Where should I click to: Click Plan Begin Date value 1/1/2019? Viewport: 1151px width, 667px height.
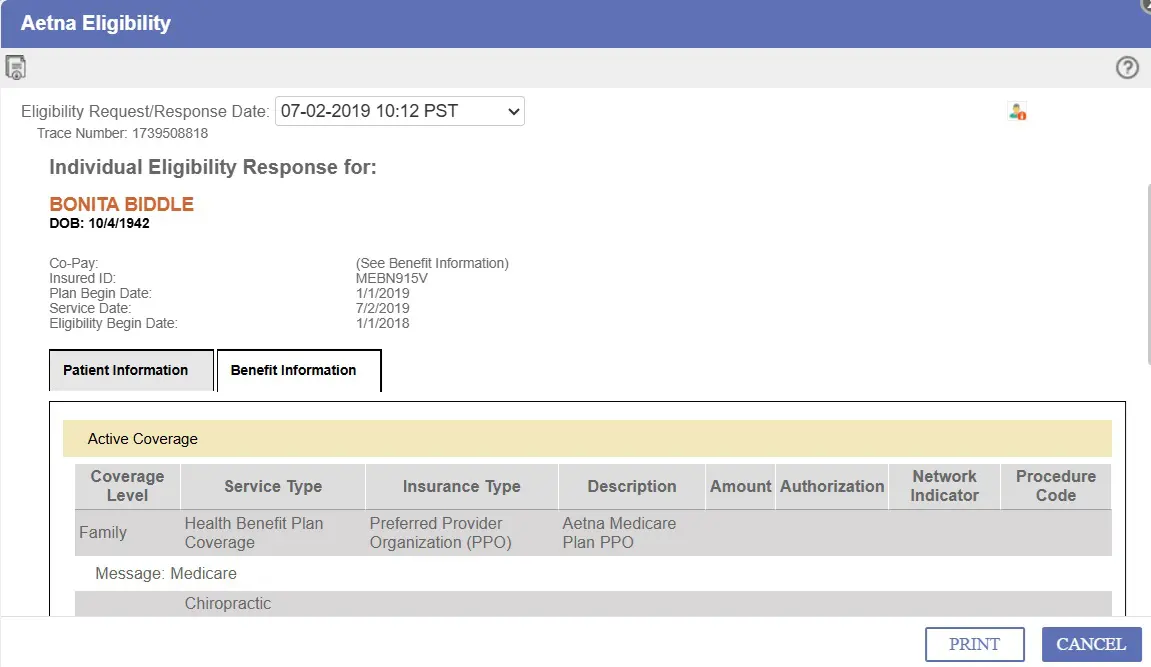tap(382, 294)
